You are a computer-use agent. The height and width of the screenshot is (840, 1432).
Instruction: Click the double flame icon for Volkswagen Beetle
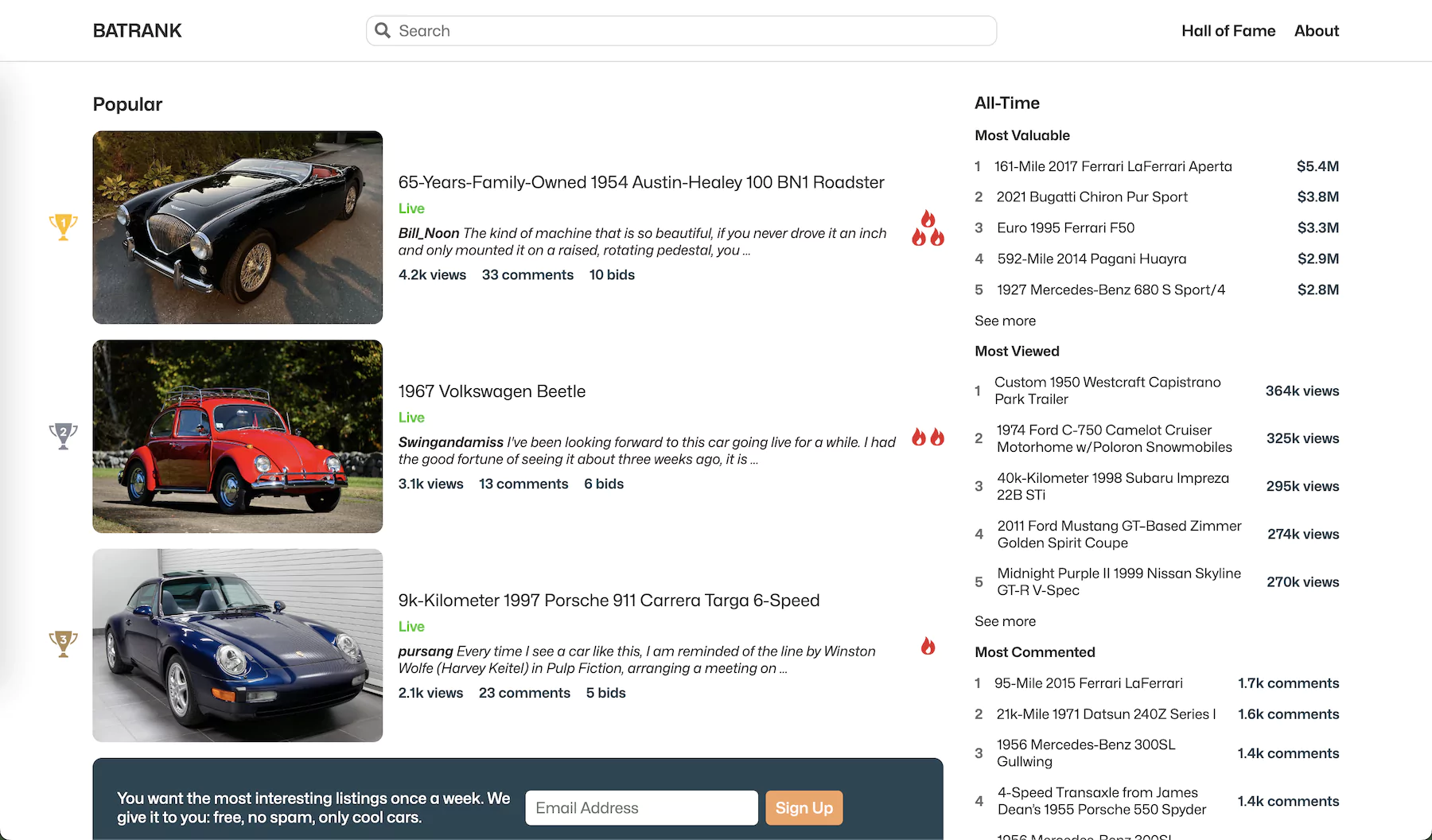click(x=928, y=437)
